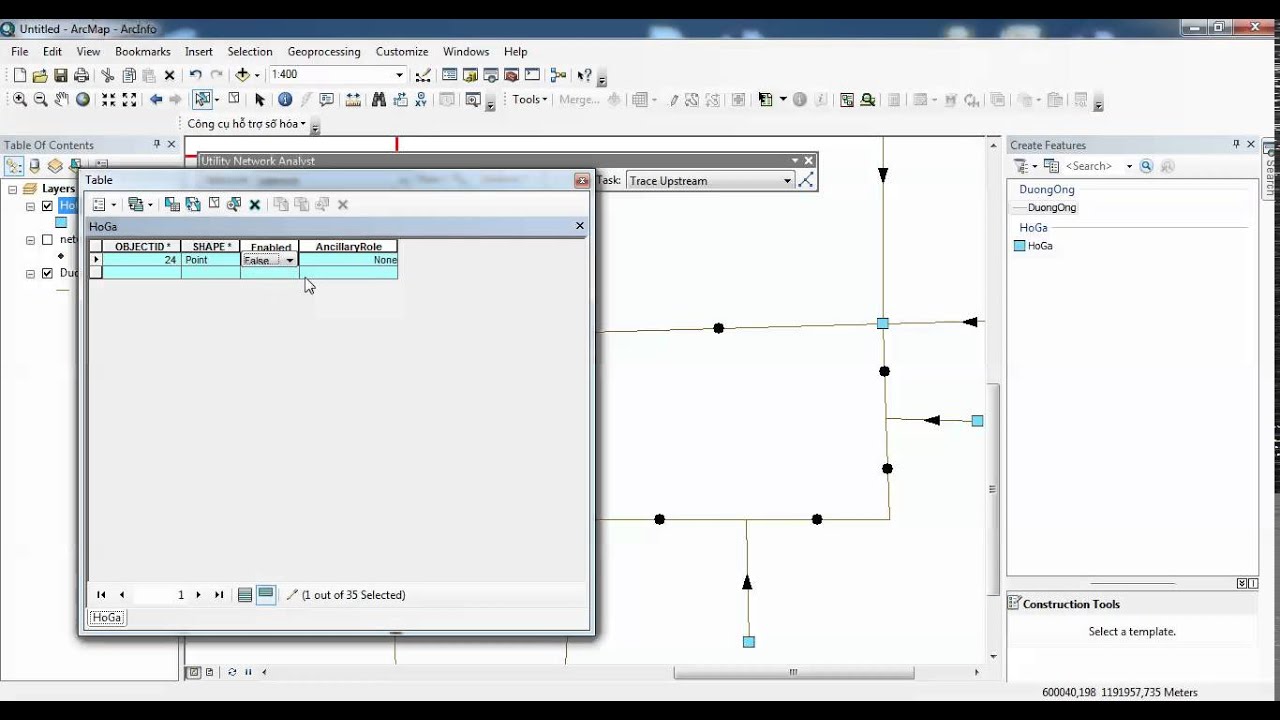Run the trace Solve button

(x=807, y=181)
